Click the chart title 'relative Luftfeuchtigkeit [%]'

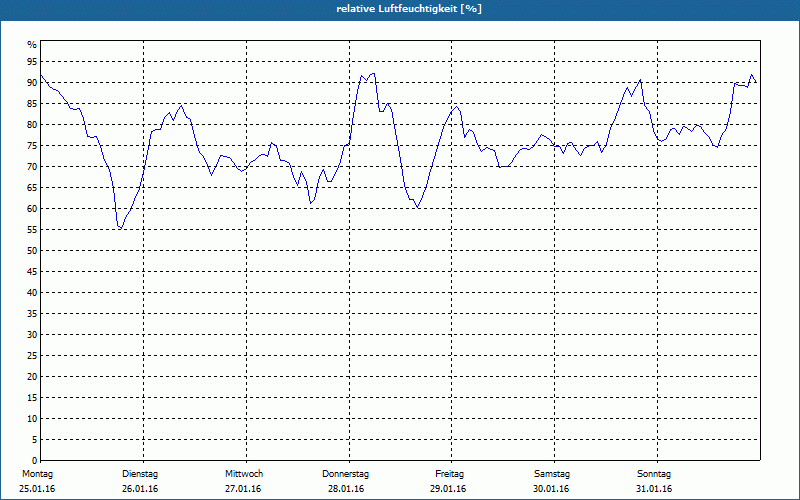(409, 9)
